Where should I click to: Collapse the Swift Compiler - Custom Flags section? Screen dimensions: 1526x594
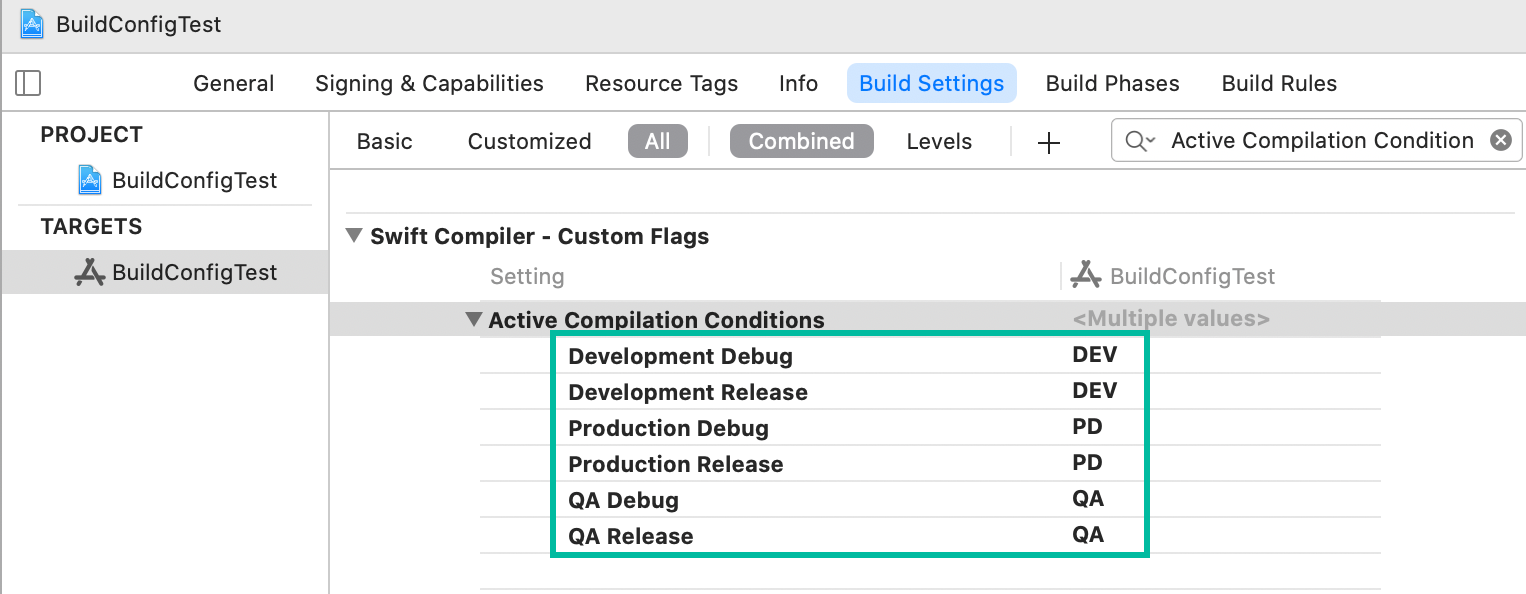tap(354, 237)
